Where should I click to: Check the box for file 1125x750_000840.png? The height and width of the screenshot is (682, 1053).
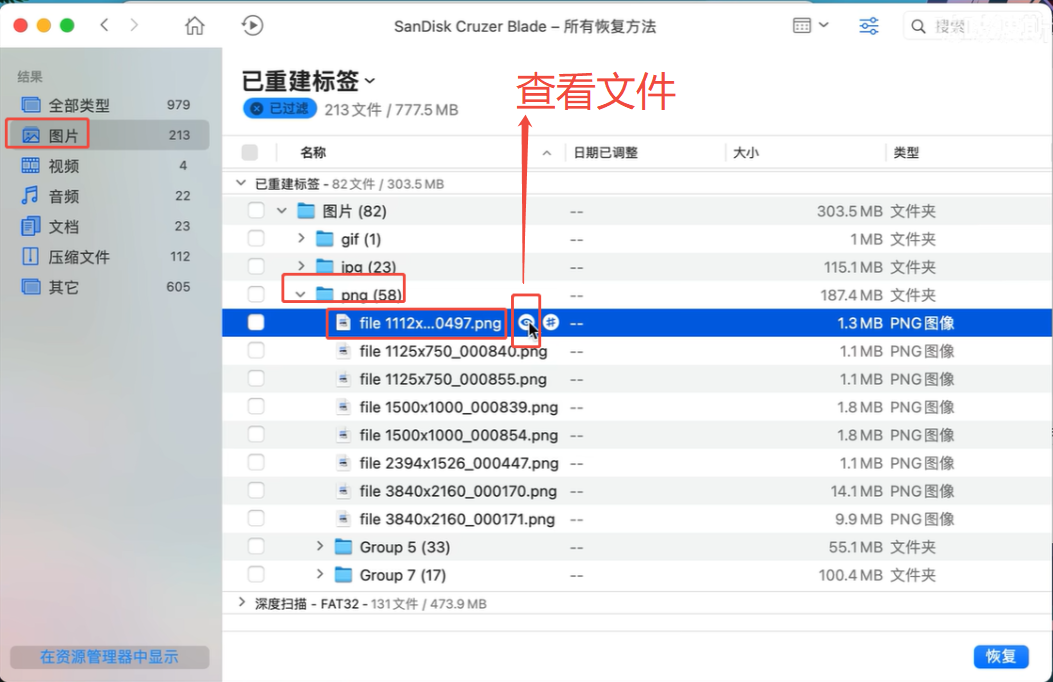tap(256, 351)
